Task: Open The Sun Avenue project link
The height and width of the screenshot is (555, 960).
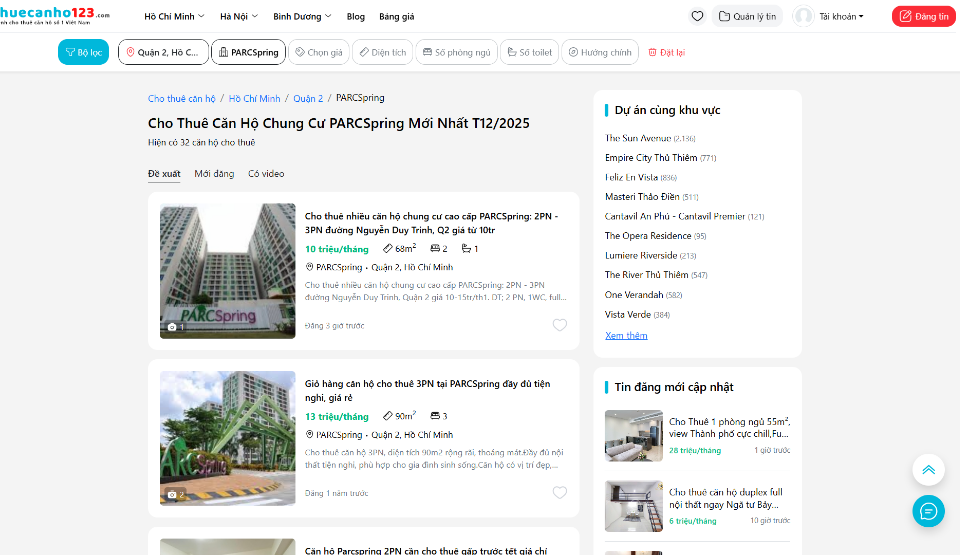Action: 650,138
